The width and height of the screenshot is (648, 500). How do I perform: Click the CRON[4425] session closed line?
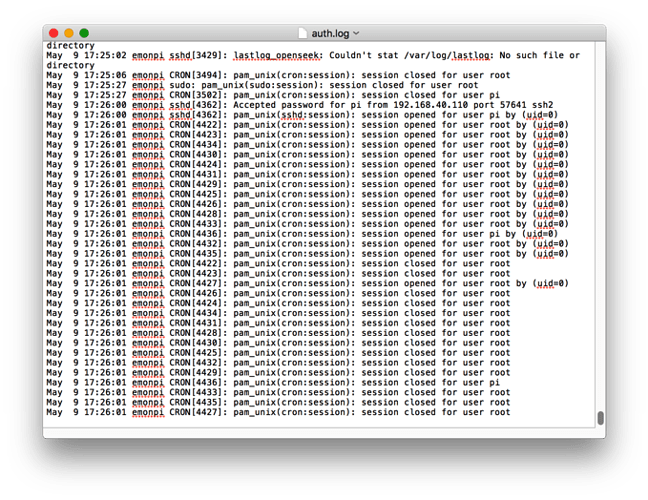coord(278,353)
